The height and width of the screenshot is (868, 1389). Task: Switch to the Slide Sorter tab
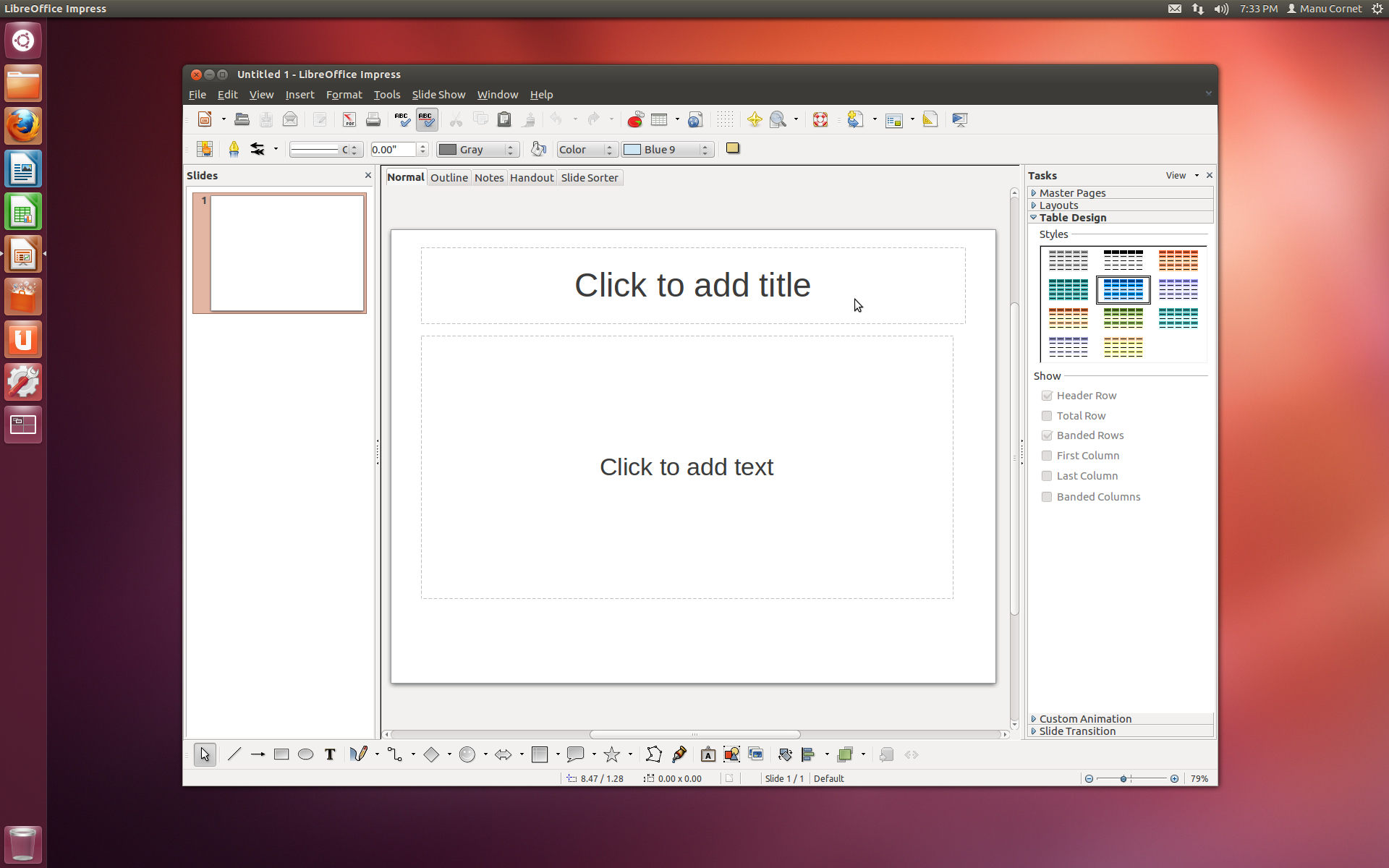[x=589, y=178]
